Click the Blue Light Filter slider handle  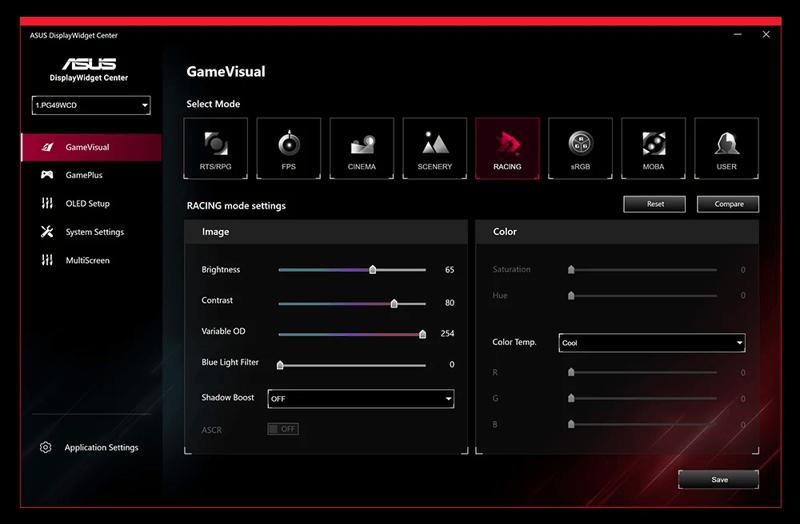280,365
